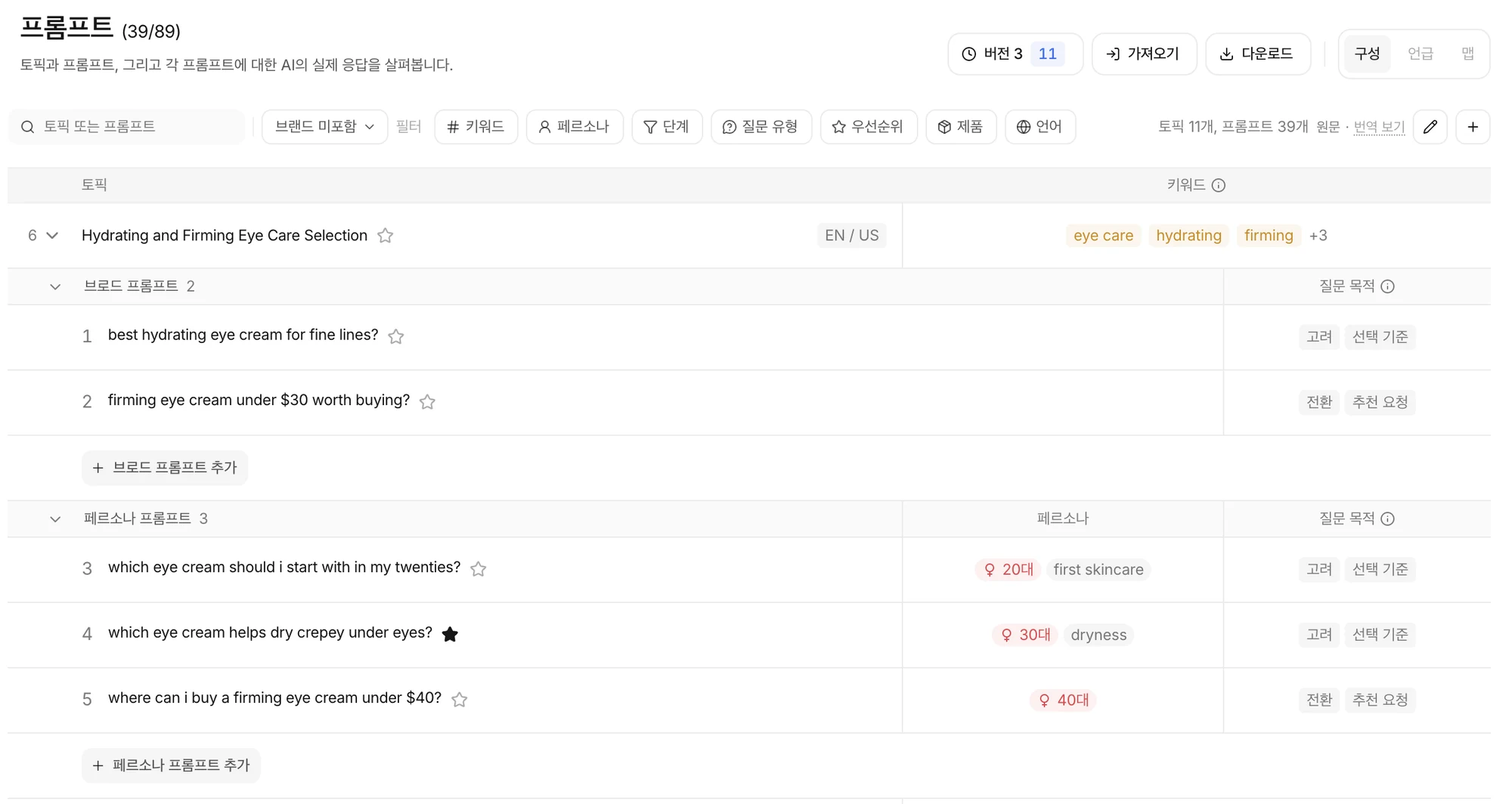This screenshot has height=804, width=1512.
Task: Click the 'hydrating' keyword tag
Action: [x=1188, y=236]
